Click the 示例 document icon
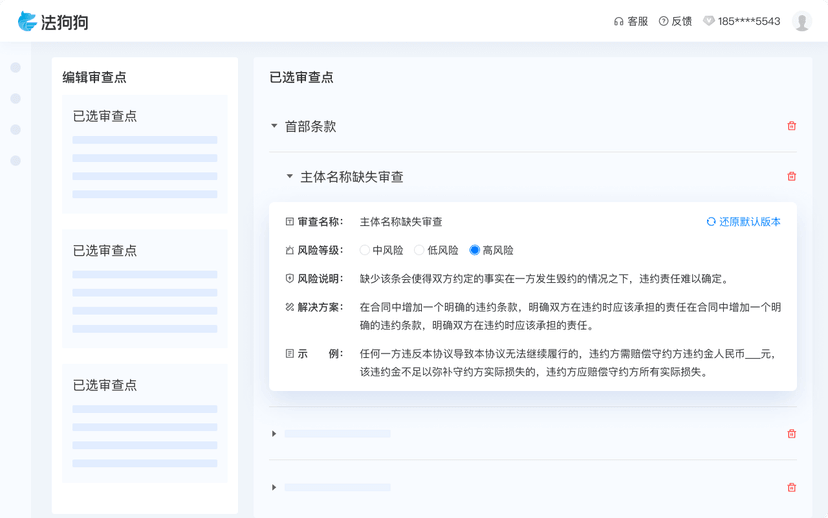 coord(289,354)
